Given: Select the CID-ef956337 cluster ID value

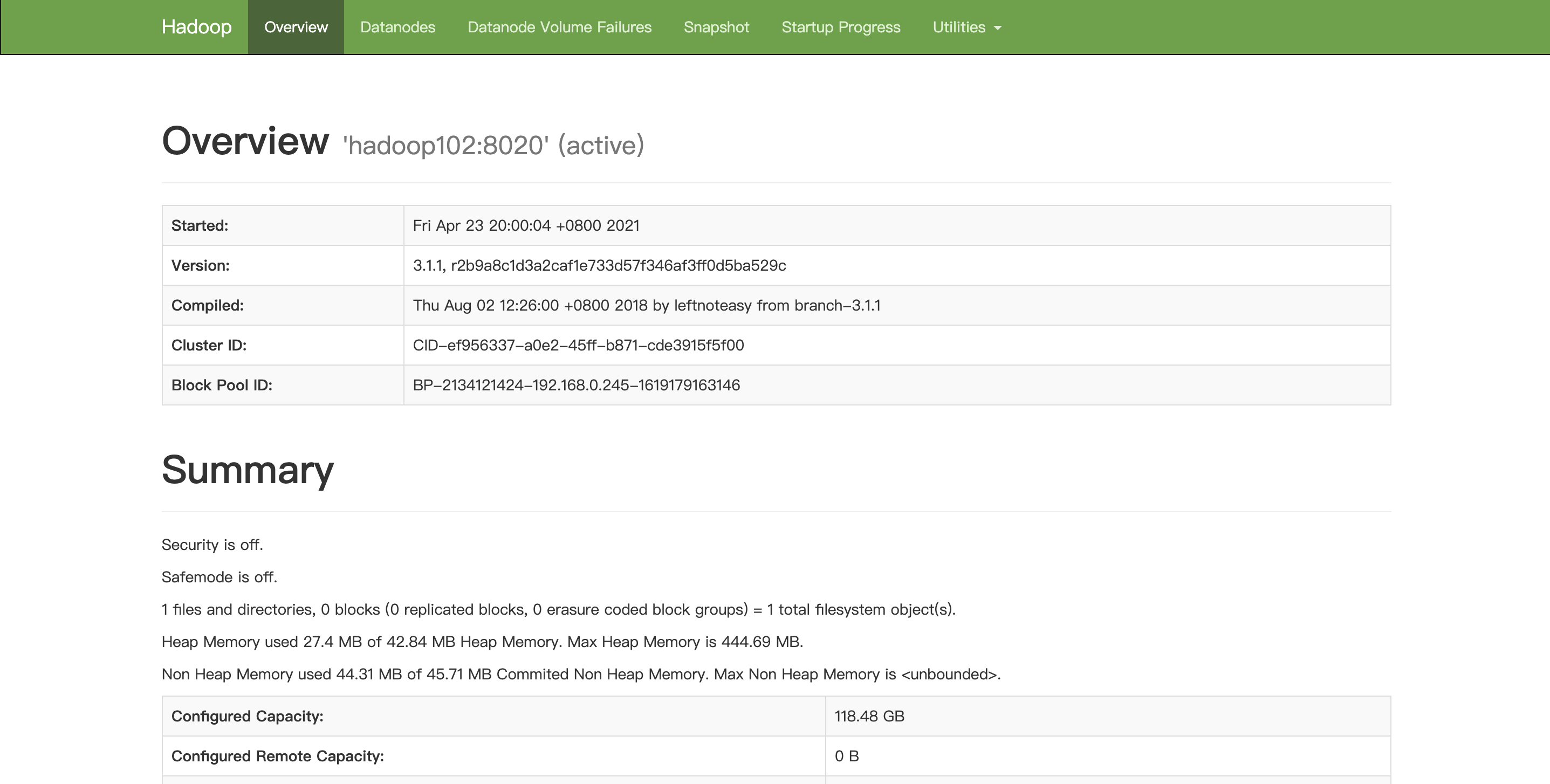Looking at the screenshot, I should pos(578,346).
